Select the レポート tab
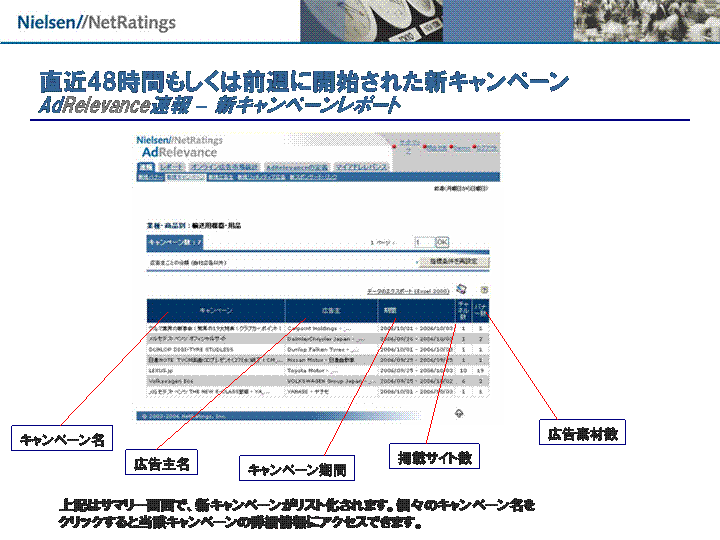720x540 pixels. click(x=171, y=167)
